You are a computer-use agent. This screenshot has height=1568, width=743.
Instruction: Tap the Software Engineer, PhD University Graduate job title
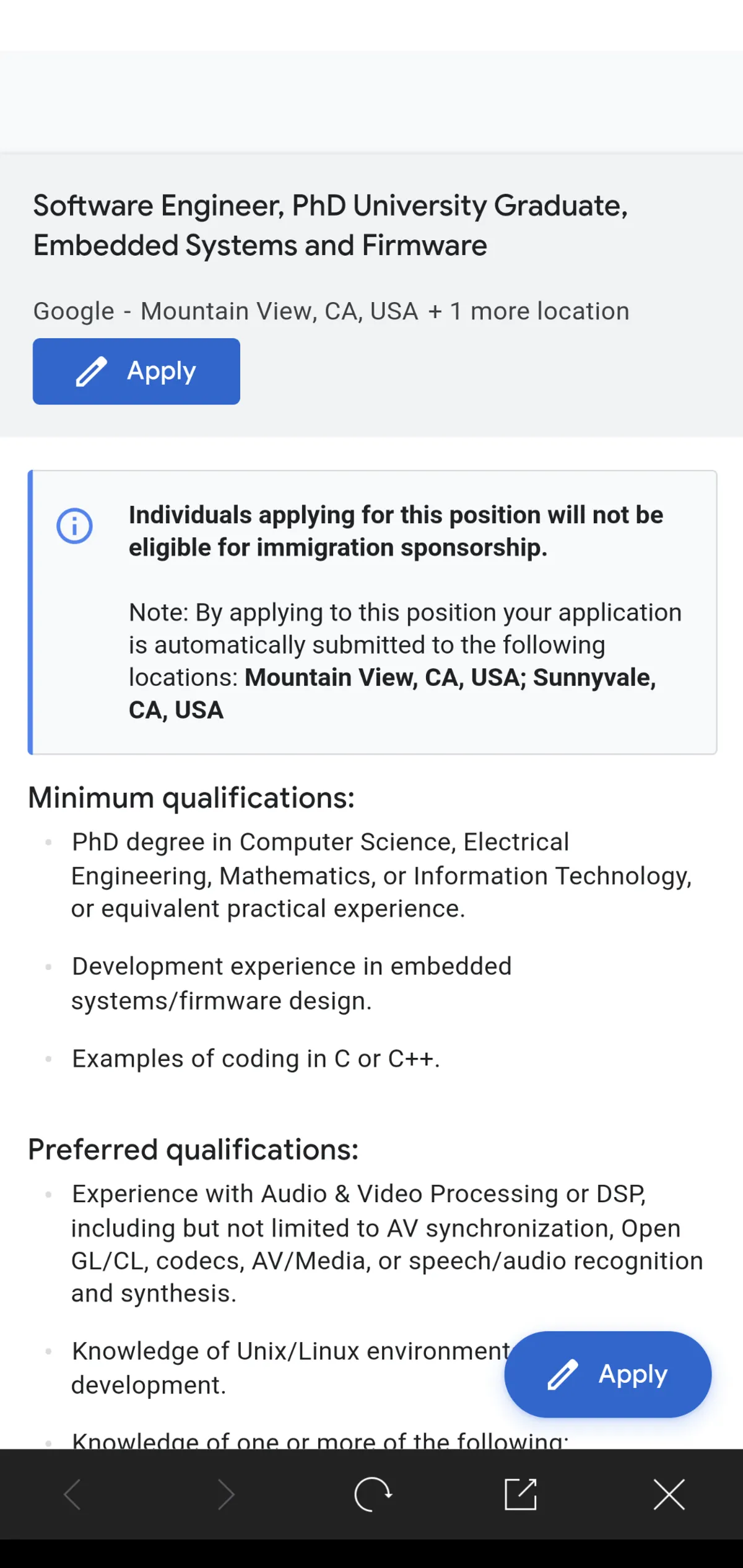click(330, 225)
